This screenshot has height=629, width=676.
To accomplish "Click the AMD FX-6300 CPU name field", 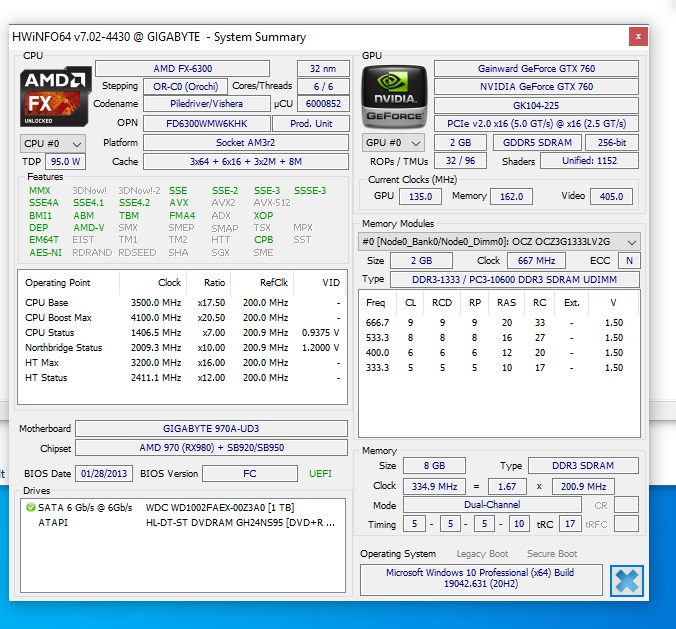I will [x=183, y=69].
